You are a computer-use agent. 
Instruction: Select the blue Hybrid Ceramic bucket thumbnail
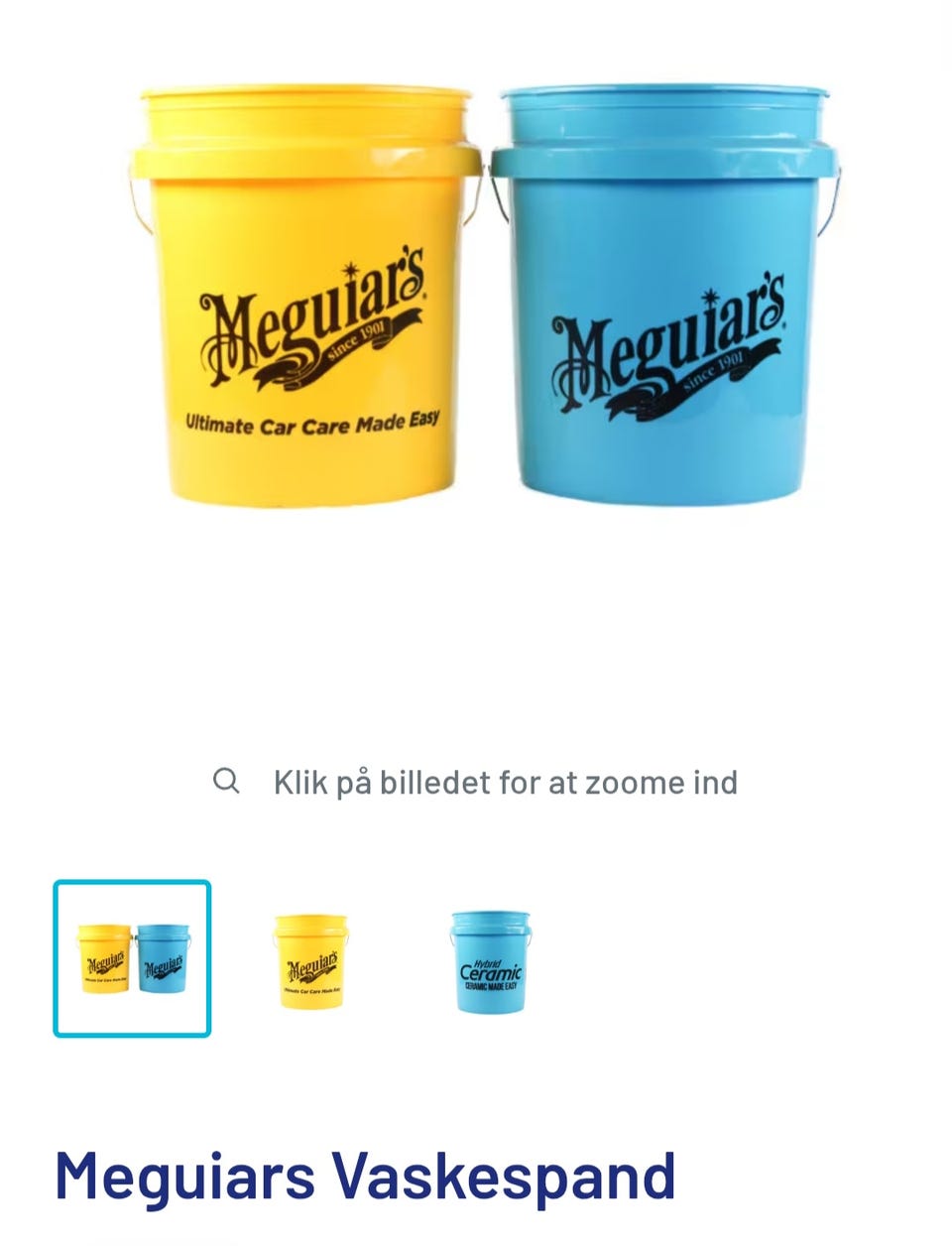[490, 961]
